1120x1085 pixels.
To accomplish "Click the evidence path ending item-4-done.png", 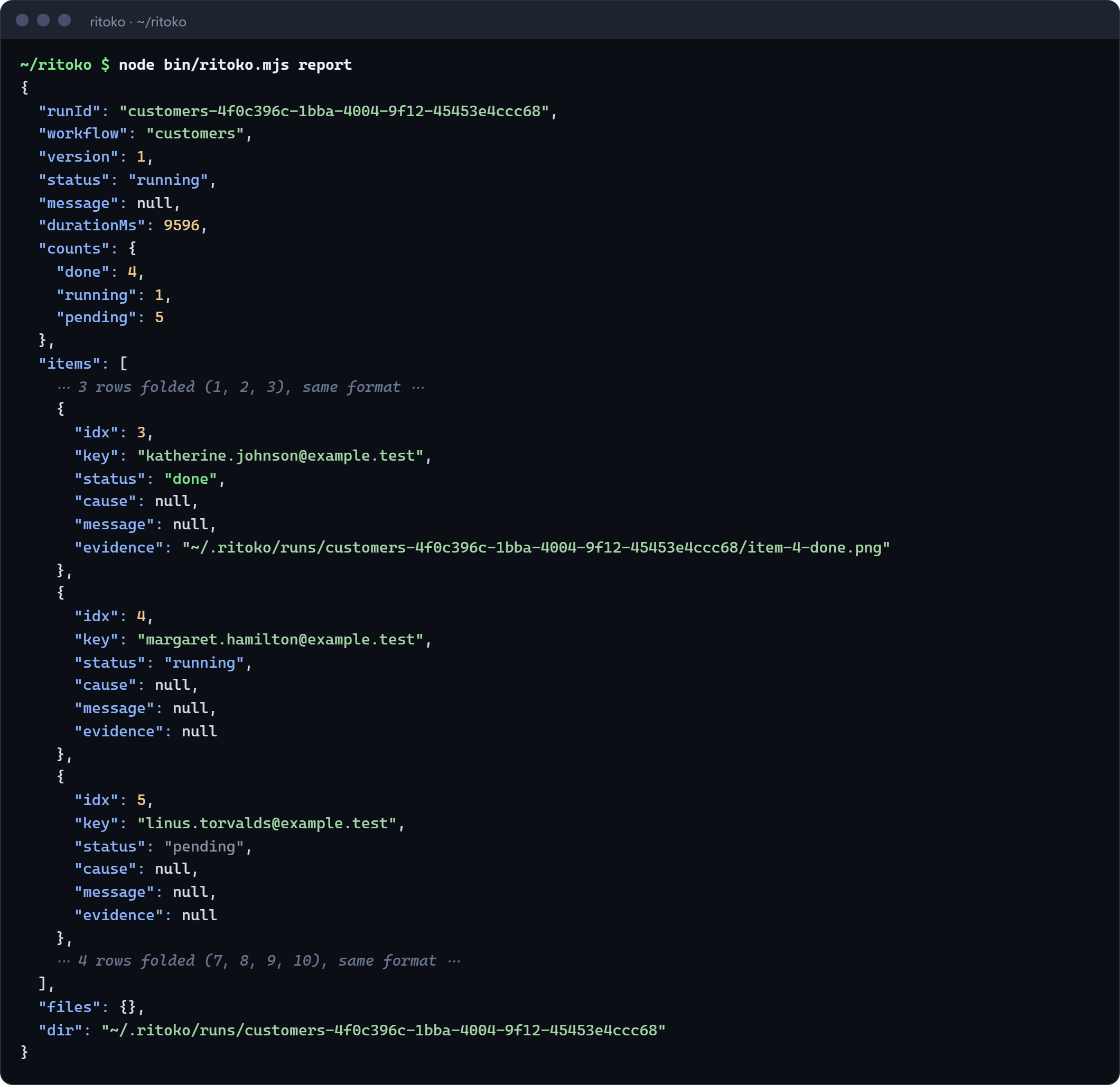I will 535,547.
